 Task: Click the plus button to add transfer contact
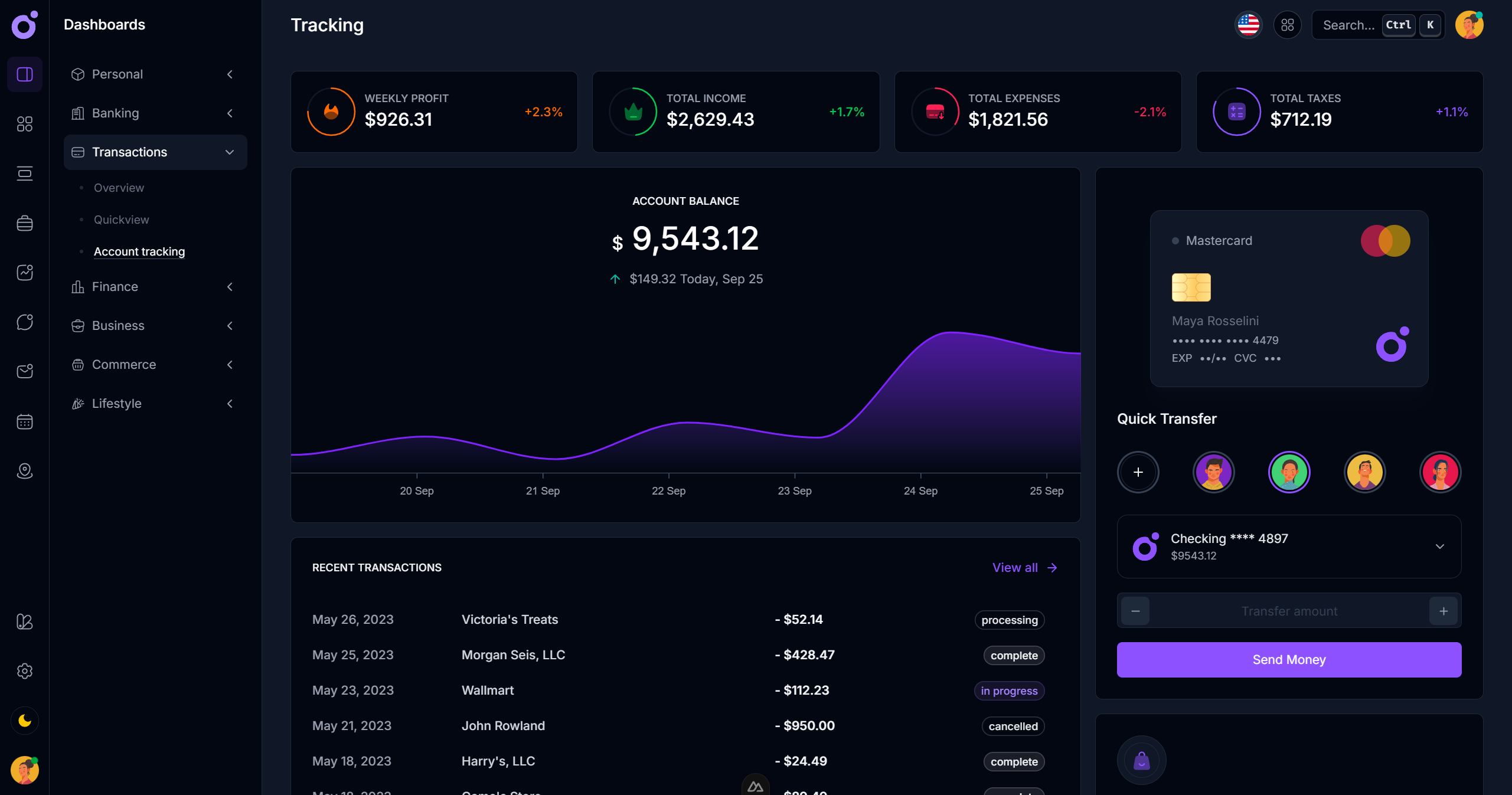(1138, 472)
